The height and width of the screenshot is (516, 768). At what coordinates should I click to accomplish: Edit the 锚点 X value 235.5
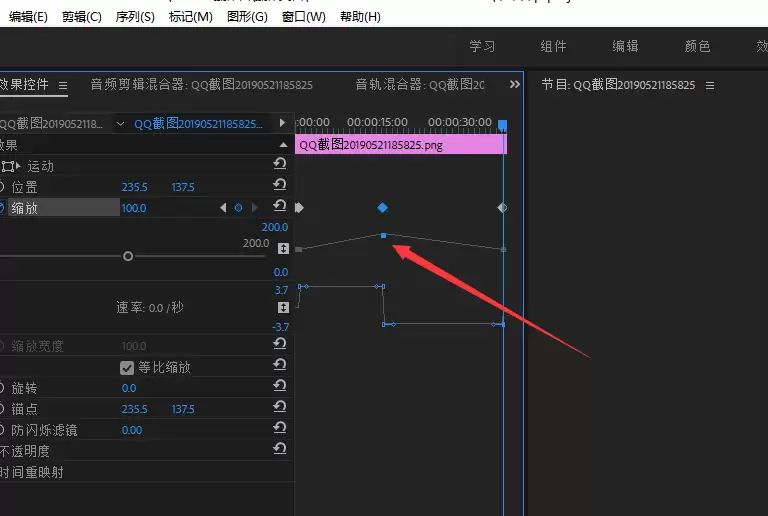pyautogui.click(x=134, y=409)
